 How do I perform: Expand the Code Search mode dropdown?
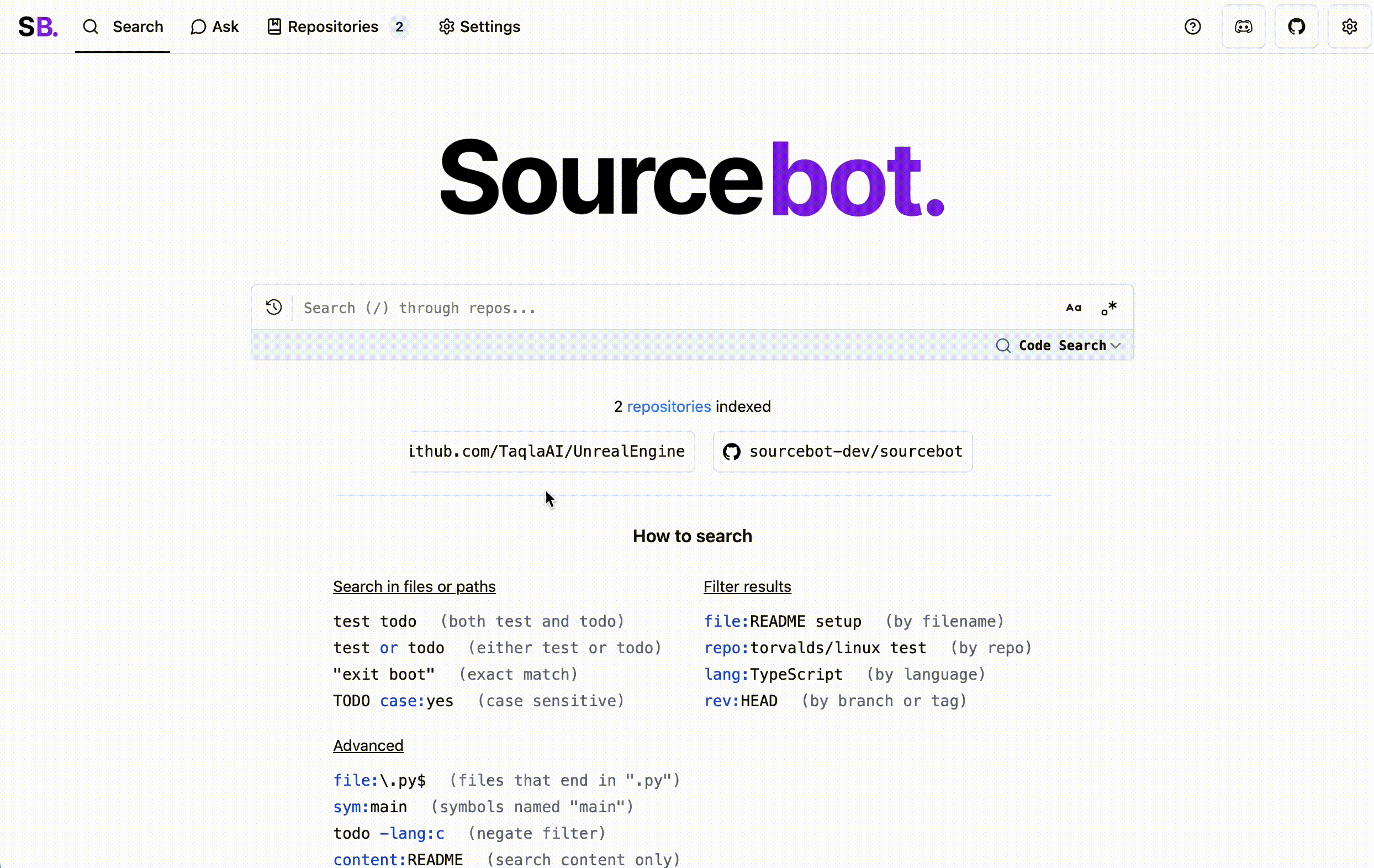click(x=1062, y=345)
